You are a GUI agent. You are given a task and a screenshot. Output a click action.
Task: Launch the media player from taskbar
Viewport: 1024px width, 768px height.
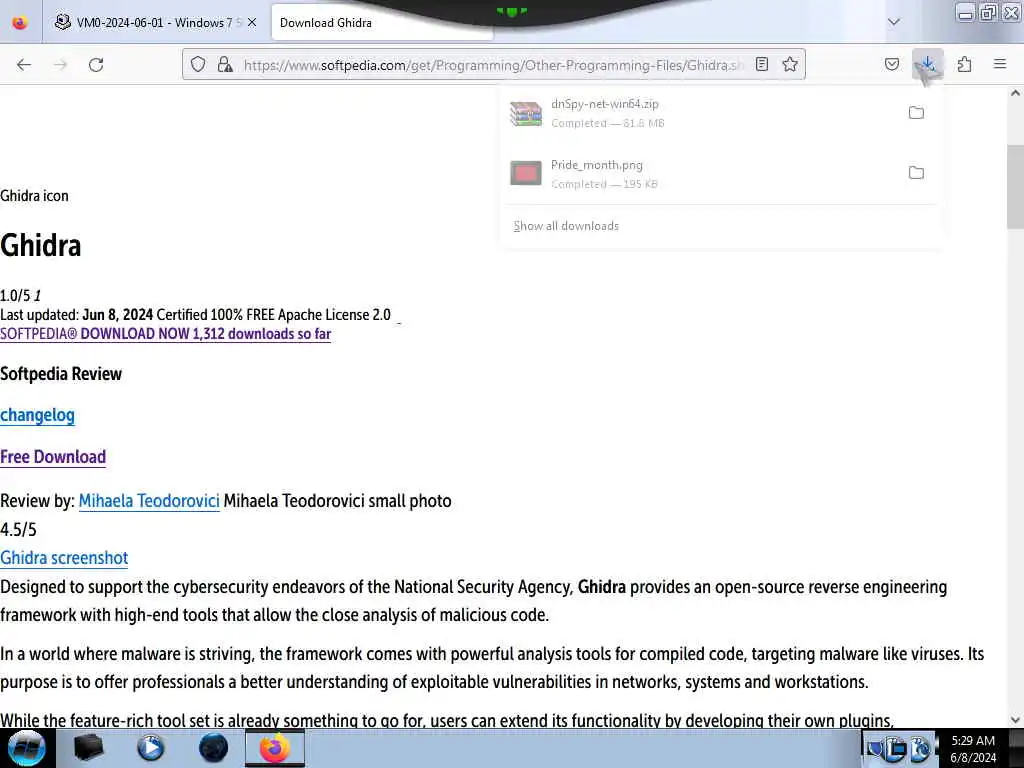point(150,748)
